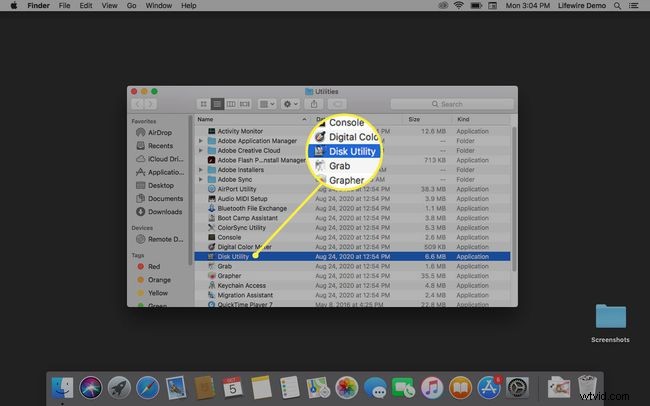Image resolution: width=650 pixels, height=406 pixels.
Task: Expand the Adobe Installers folder
Action: click(201, 170)
